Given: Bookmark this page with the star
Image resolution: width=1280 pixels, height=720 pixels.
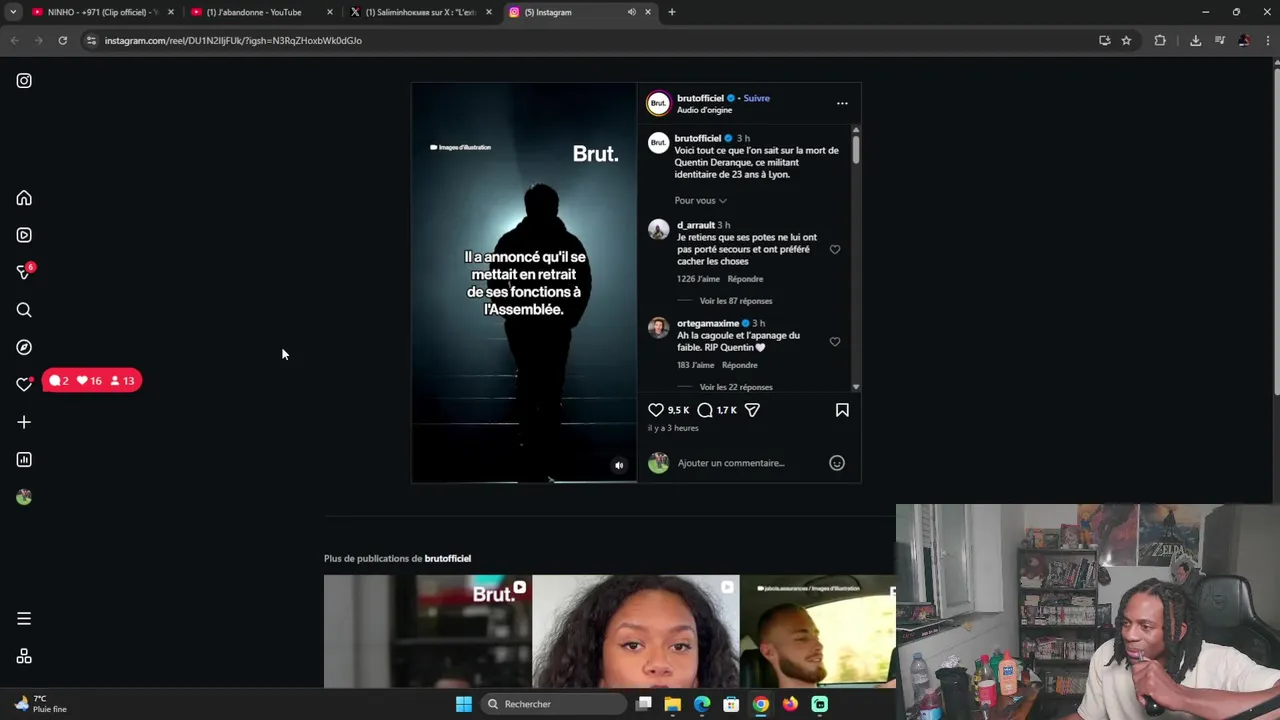Looking at the screenshot, I should pos(1126,40).
